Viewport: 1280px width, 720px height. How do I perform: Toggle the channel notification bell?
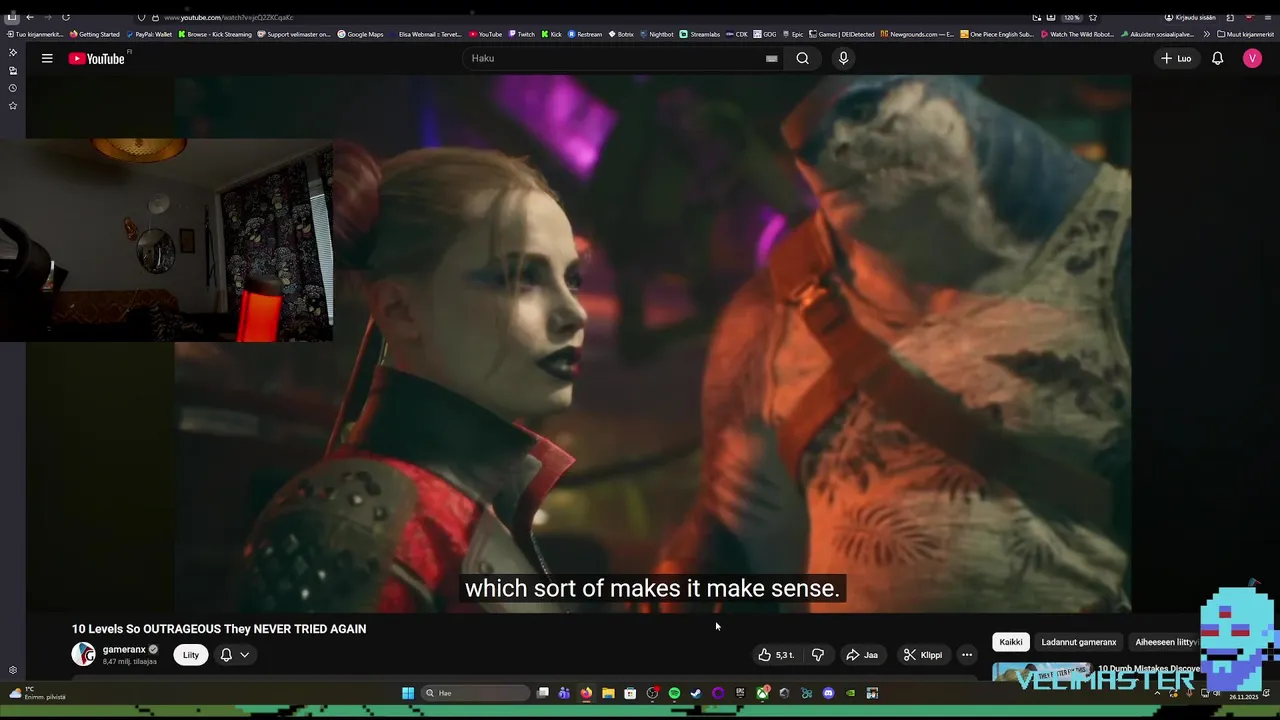(226, 655)
